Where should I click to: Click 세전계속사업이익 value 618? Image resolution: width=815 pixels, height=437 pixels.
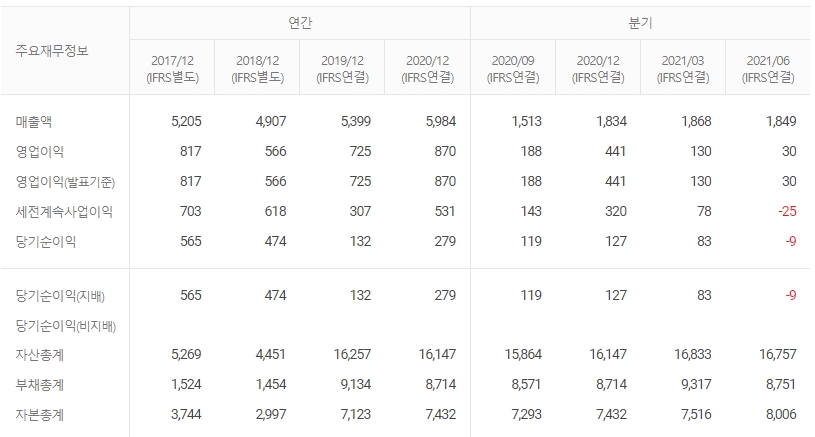click(x=275, y=212)
